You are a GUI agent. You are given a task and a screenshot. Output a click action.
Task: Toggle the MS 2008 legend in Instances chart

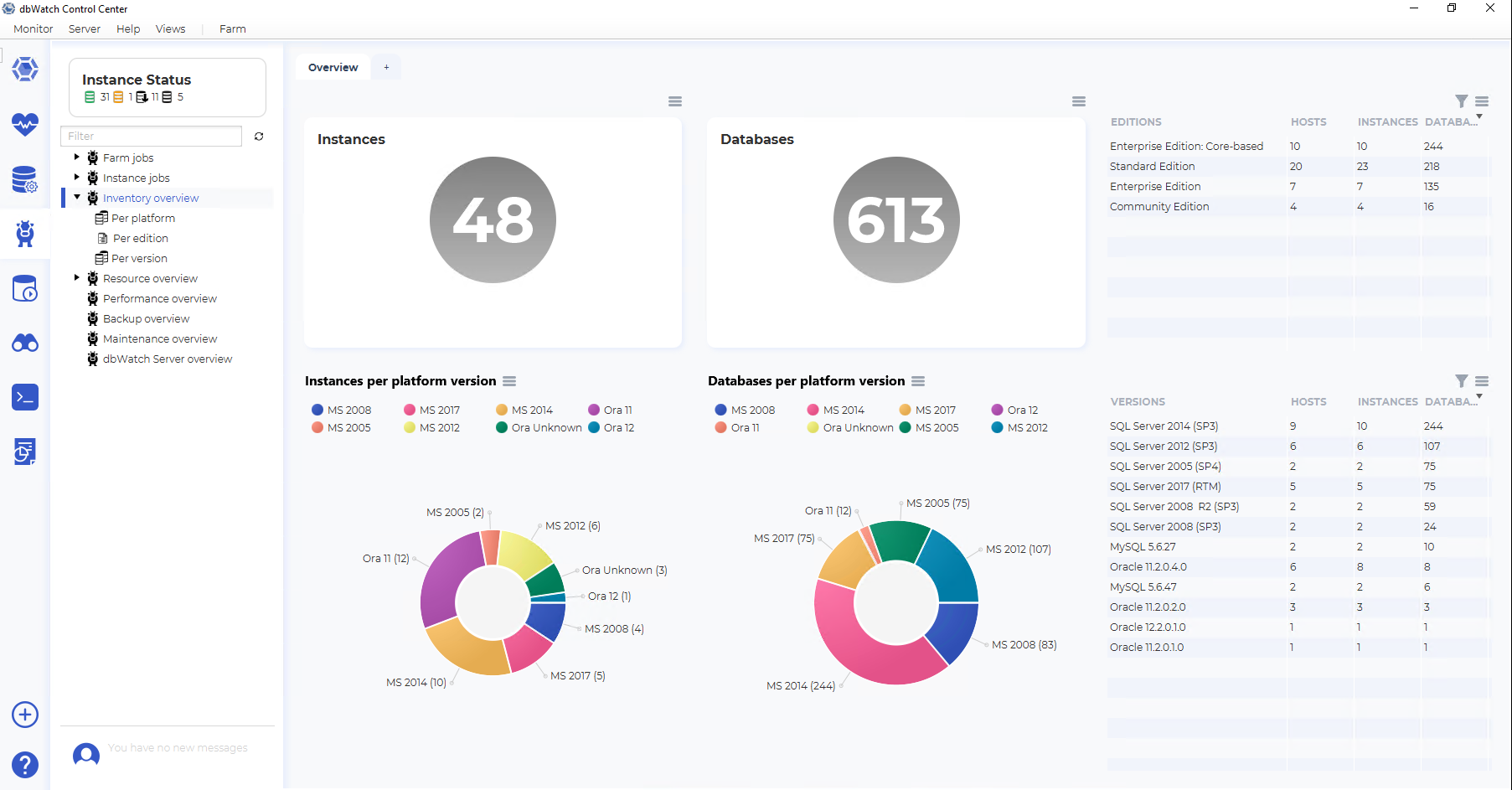[x=341, y=410]
